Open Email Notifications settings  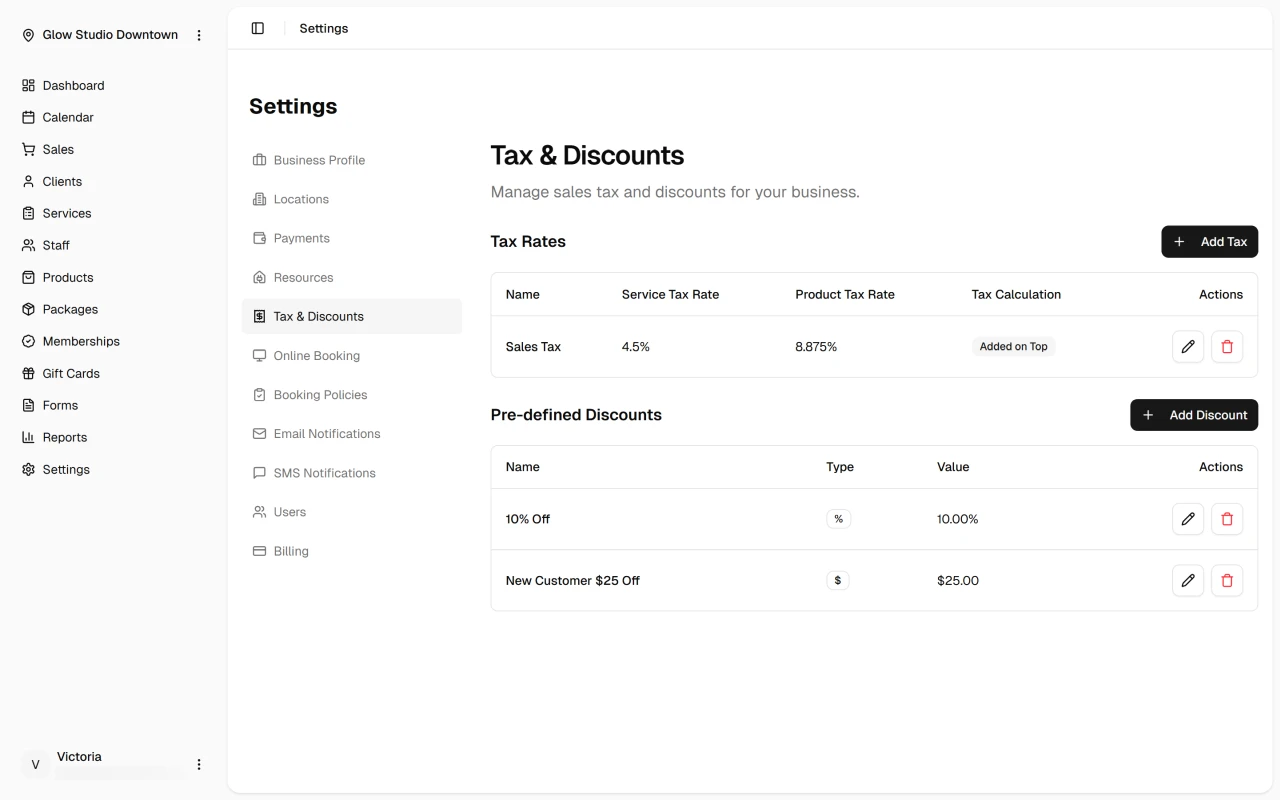click(x=352, y=433)
